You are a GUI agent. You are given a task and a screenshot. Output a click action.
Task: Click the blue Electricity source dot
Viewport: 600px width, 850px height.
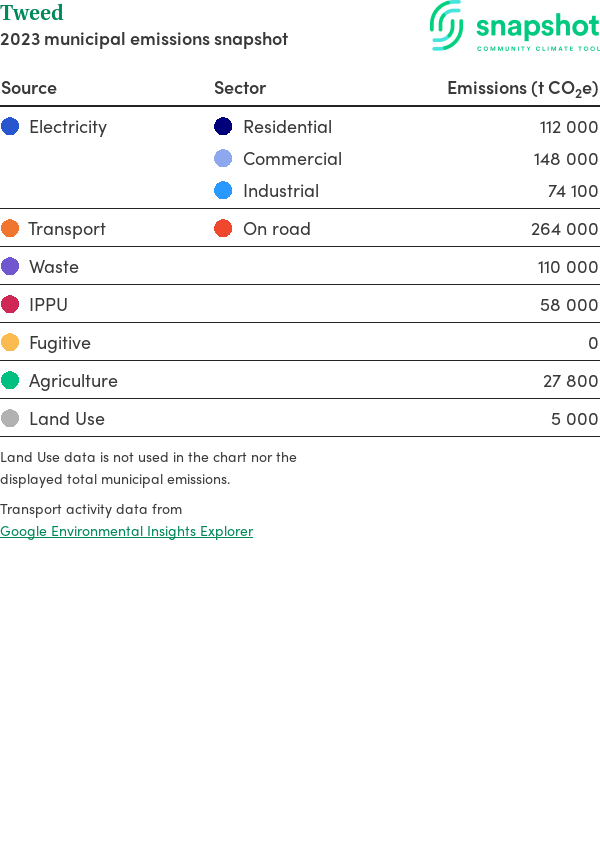pos(10,127)
